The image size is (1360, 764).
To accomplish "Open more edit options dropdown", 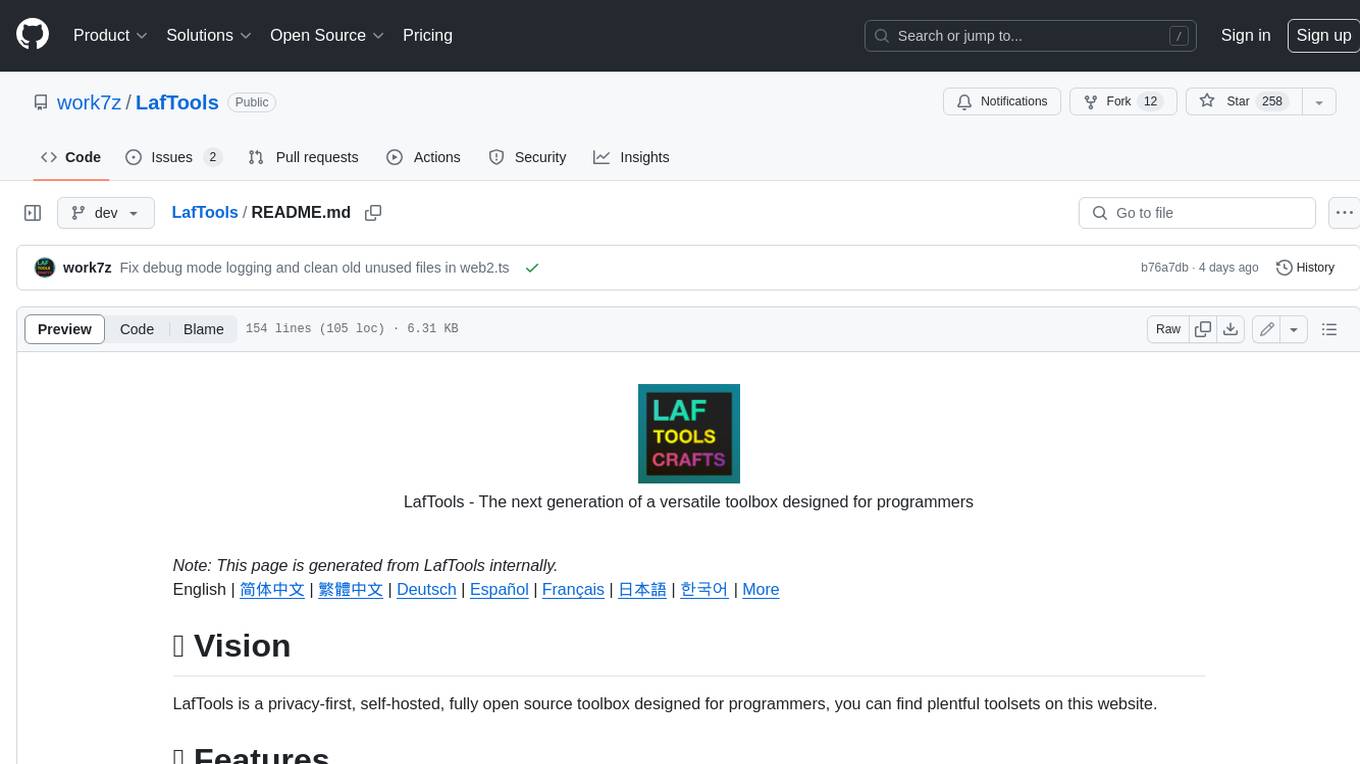I will point(1294,329).
